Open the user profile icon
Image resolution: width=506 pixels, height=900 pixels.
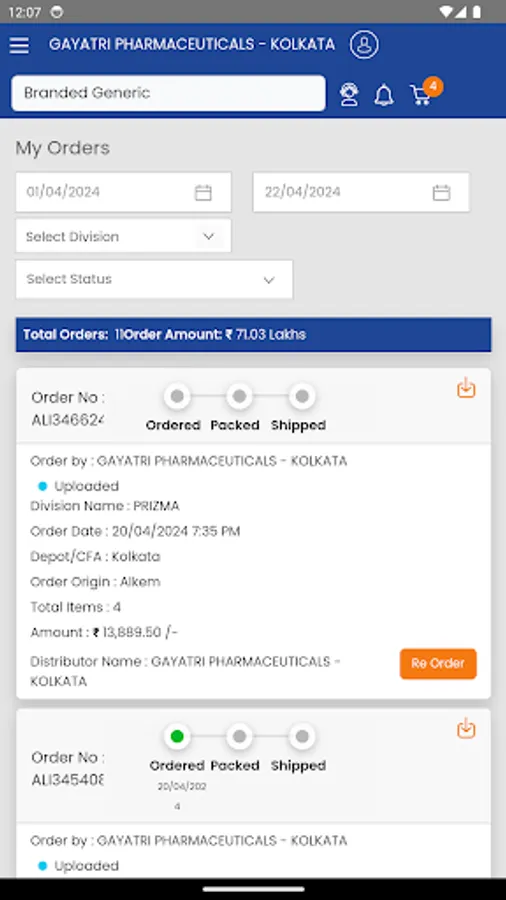click(364, 45)
